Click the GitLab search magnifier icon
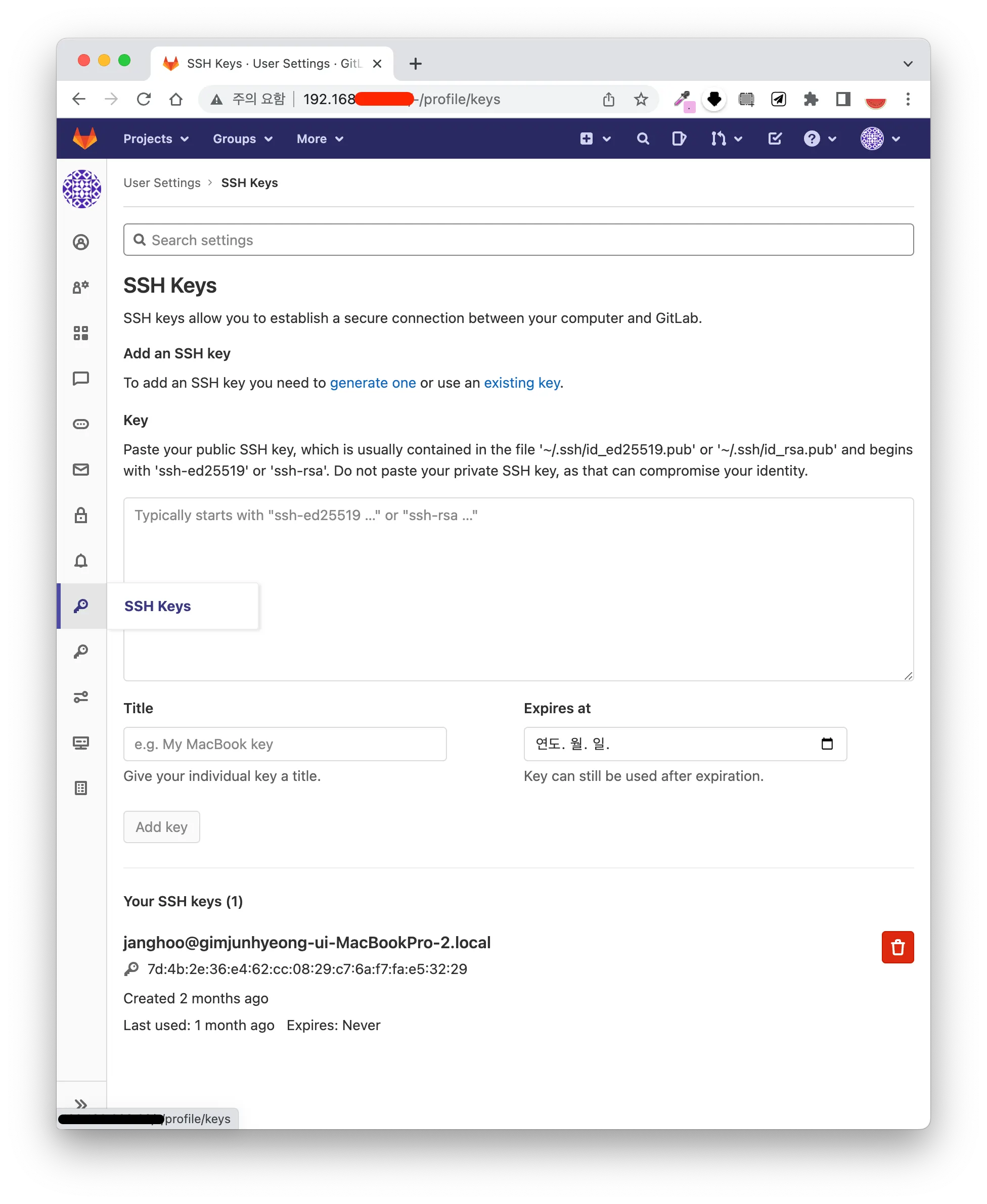Viewport: 987px width, 1204px height. tap(643, 138)
